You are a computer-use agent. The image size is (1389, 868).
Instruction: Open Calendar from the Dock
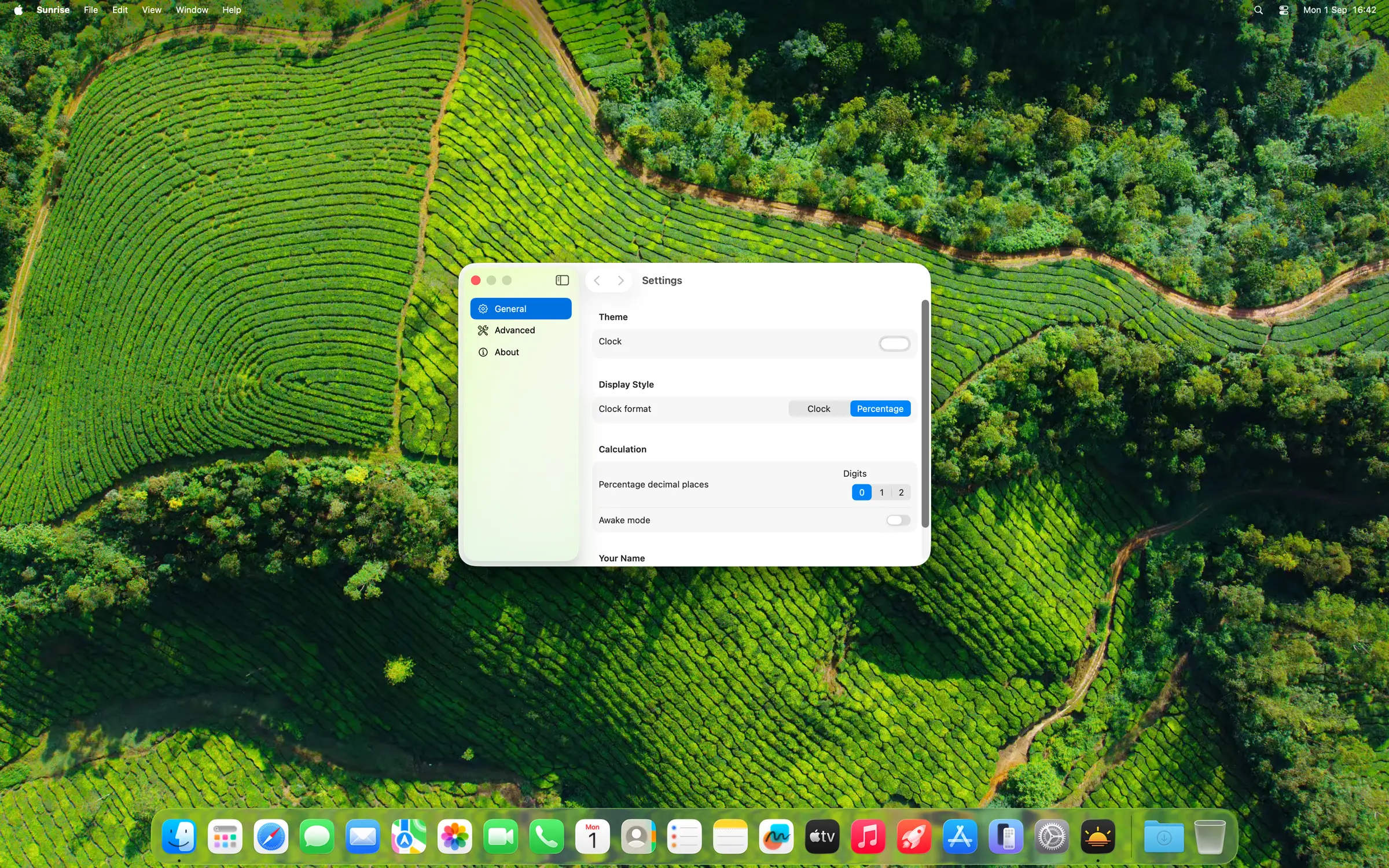coord(592,836)
